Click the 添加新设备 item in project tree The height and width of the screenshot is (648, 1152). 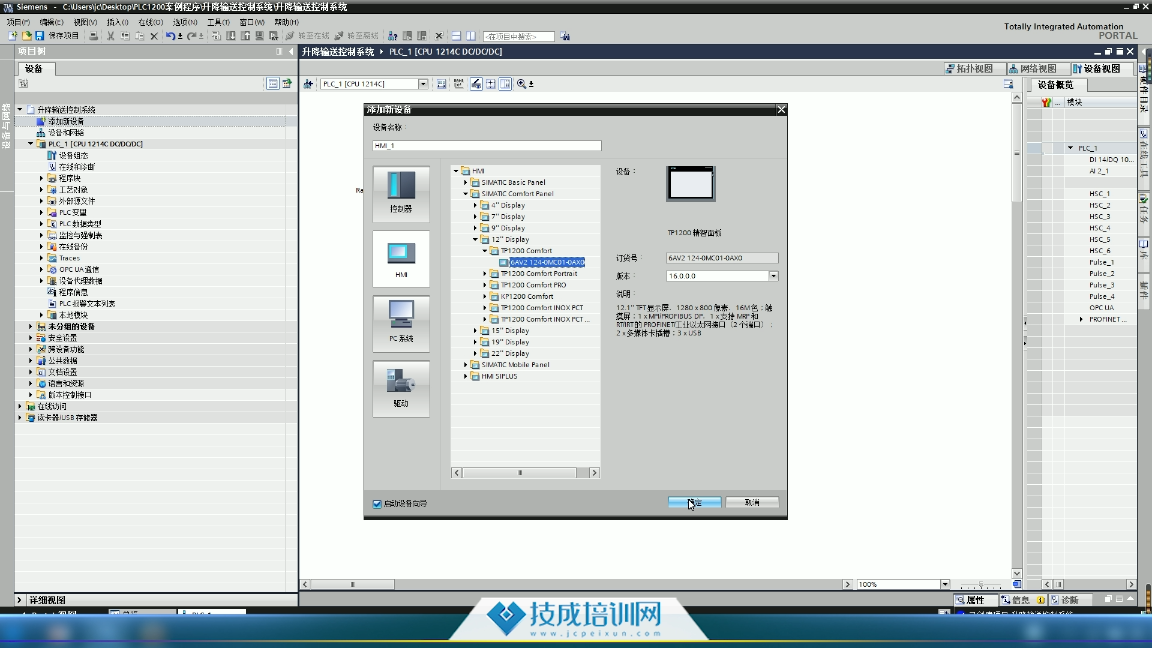(x=66, y=121)
